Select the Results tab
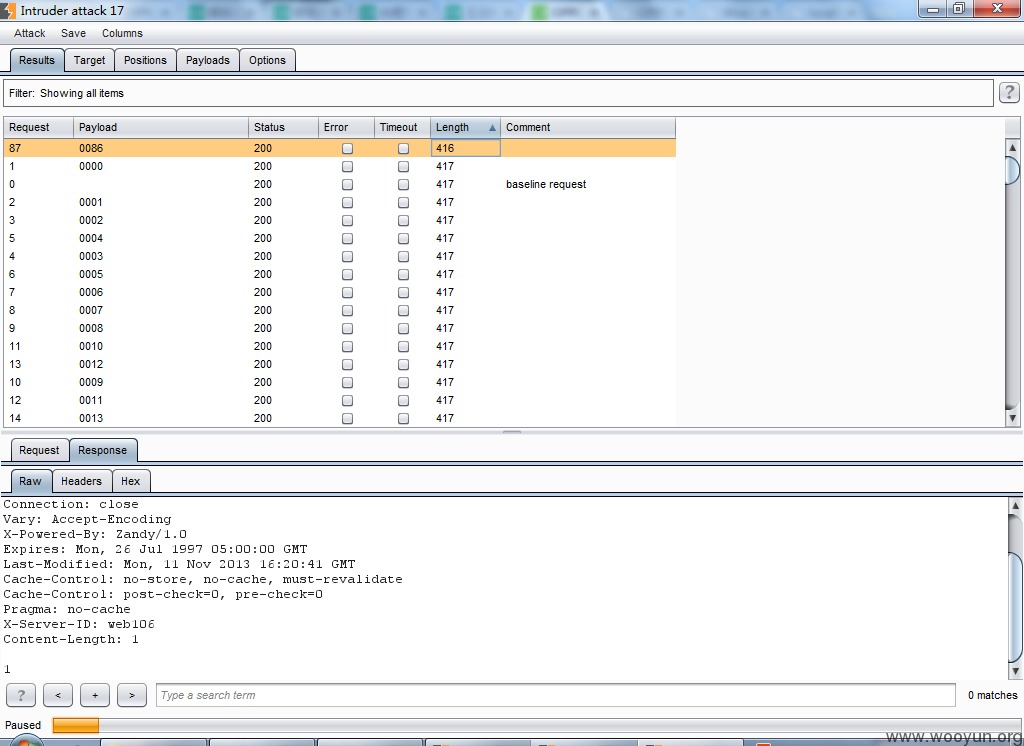Screen dimensions: 1024x746 (37, 60)
